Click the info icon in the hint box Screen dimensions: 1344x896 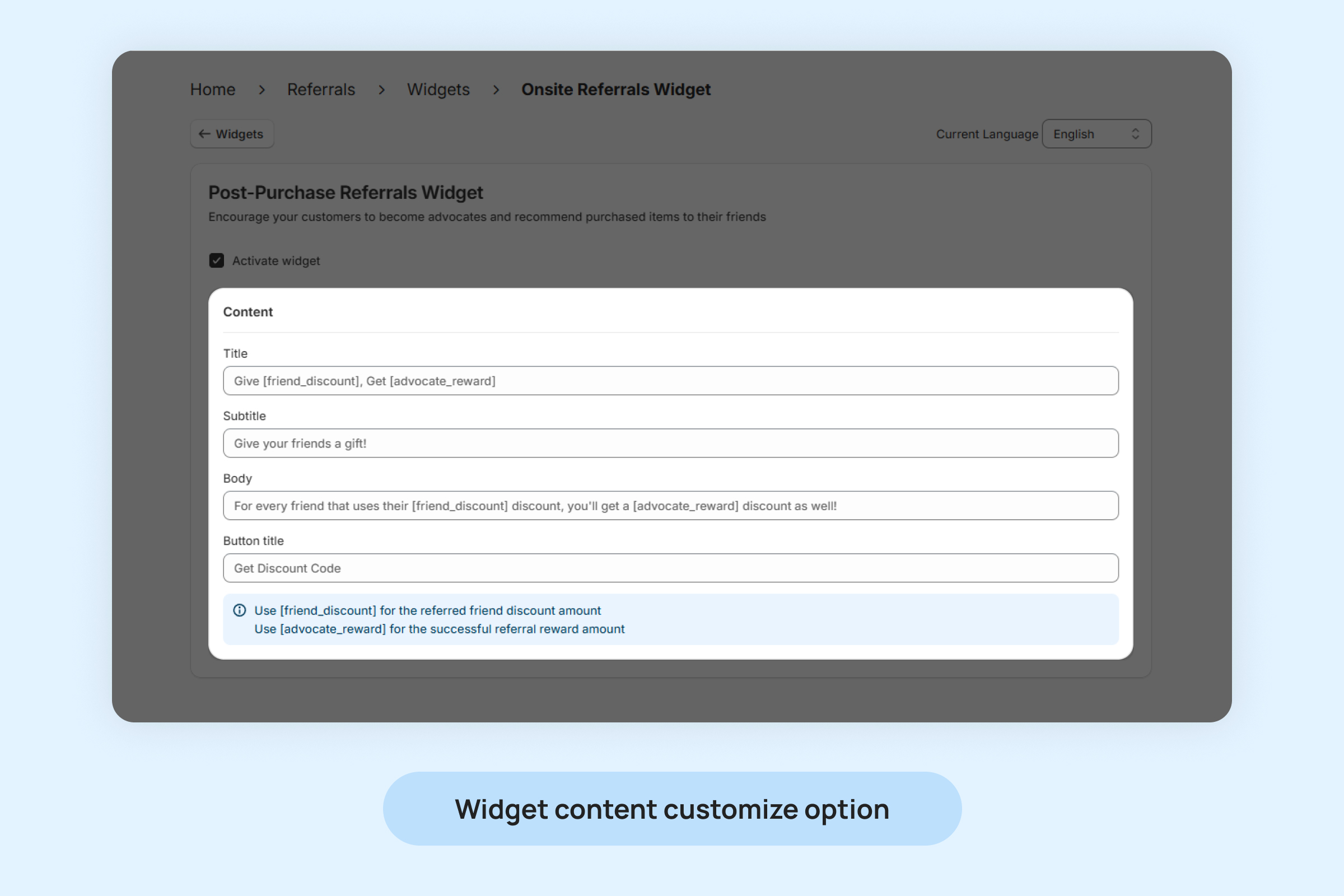[x=240, y=610]
